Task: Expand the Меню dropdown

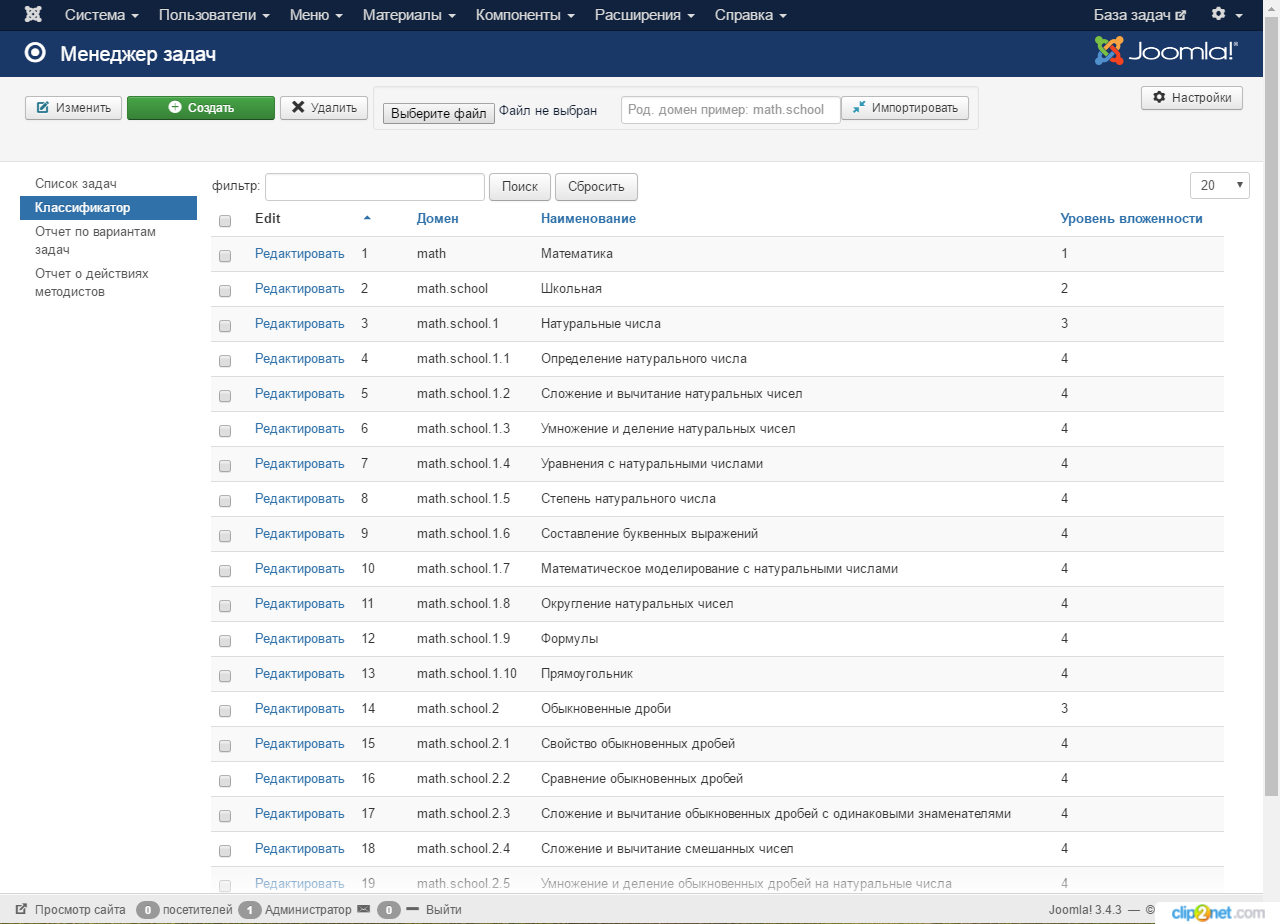Action: (x=316, y=15)
